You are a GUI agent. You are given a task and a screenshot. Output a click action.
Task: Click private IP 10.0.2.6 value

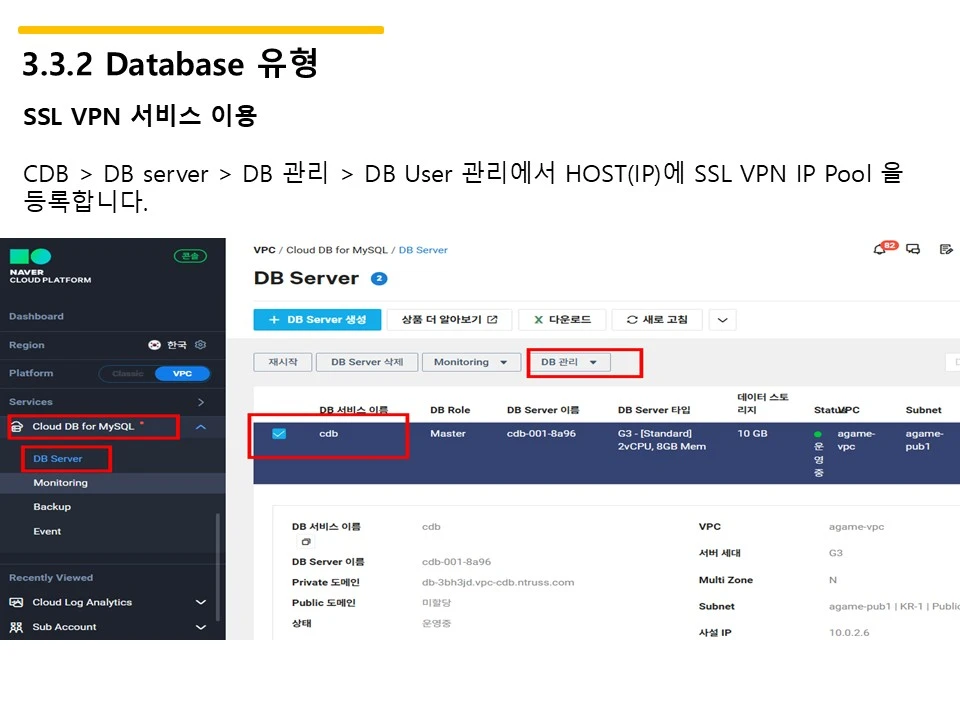click(849, 632)
